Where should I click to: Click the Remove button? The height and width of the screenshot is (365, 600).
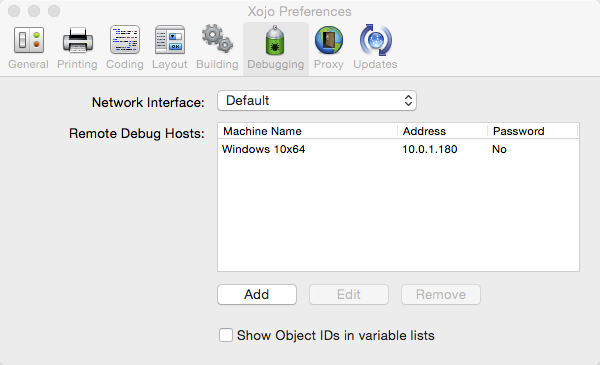tap(441, 295)
